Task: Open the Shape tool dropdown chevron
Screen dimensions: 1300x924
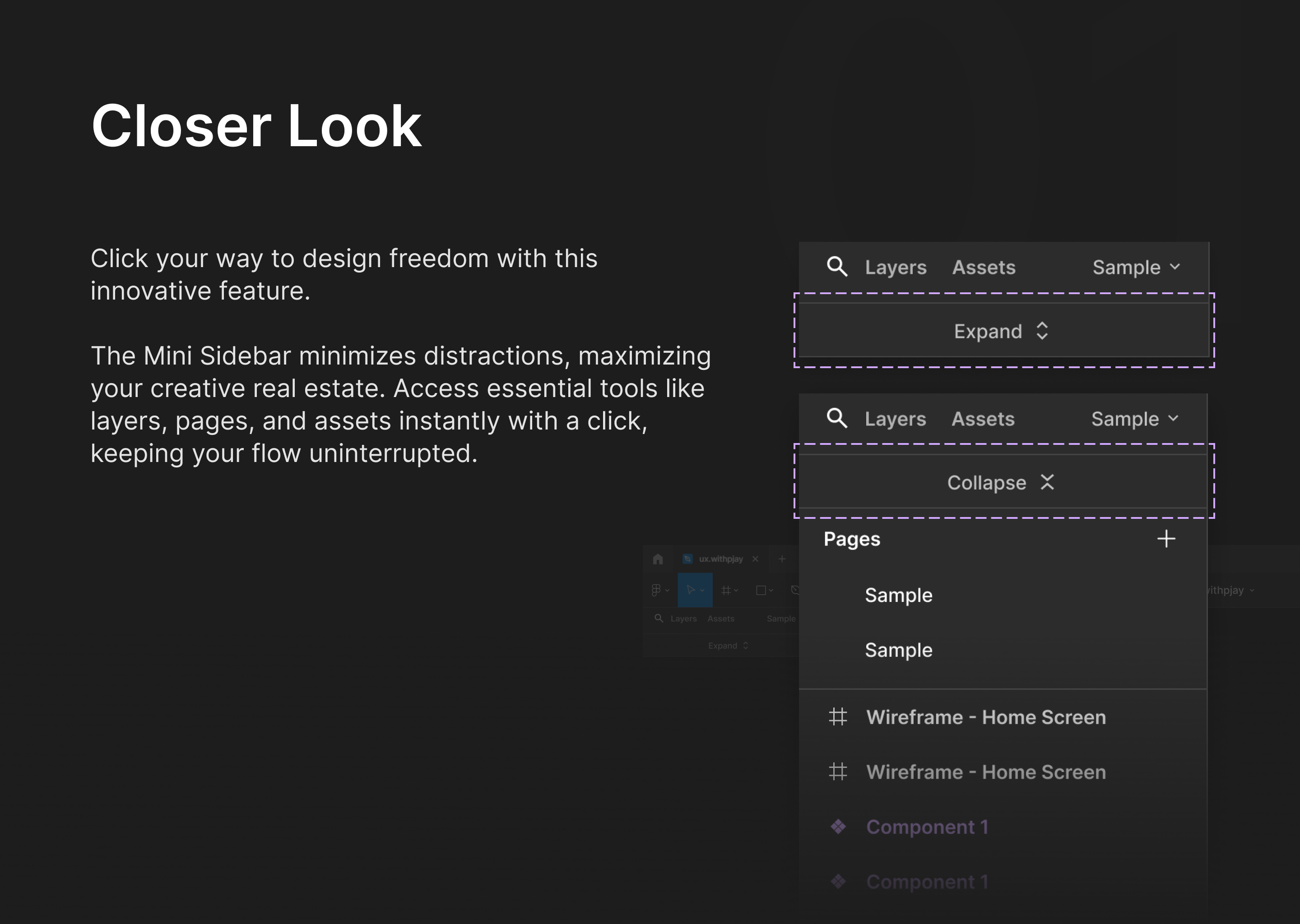Action: (x=771, y=591)
